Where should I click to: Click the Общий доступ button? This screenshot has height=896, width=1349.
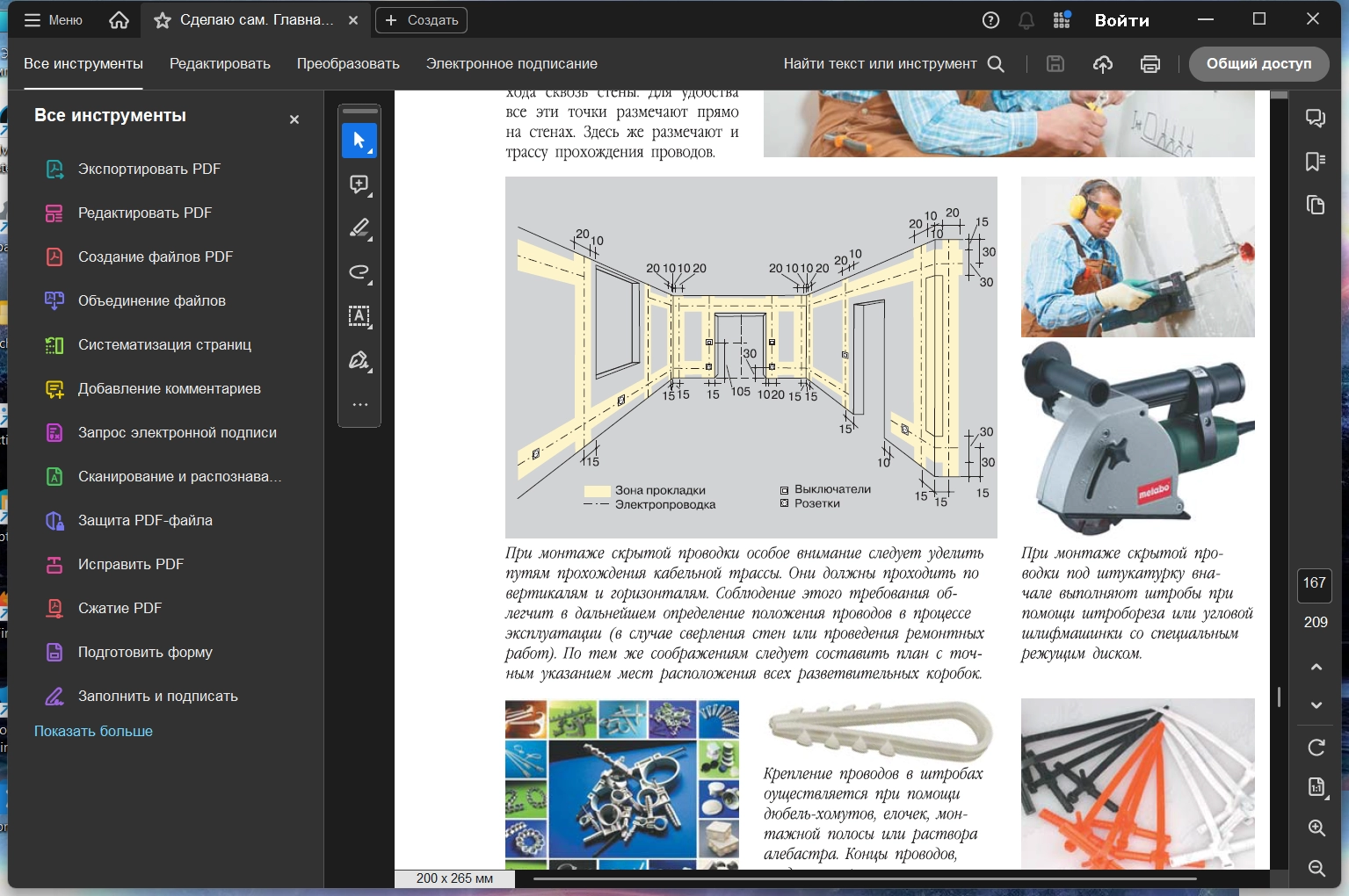pyautogui.click(x=1258, y=64)
